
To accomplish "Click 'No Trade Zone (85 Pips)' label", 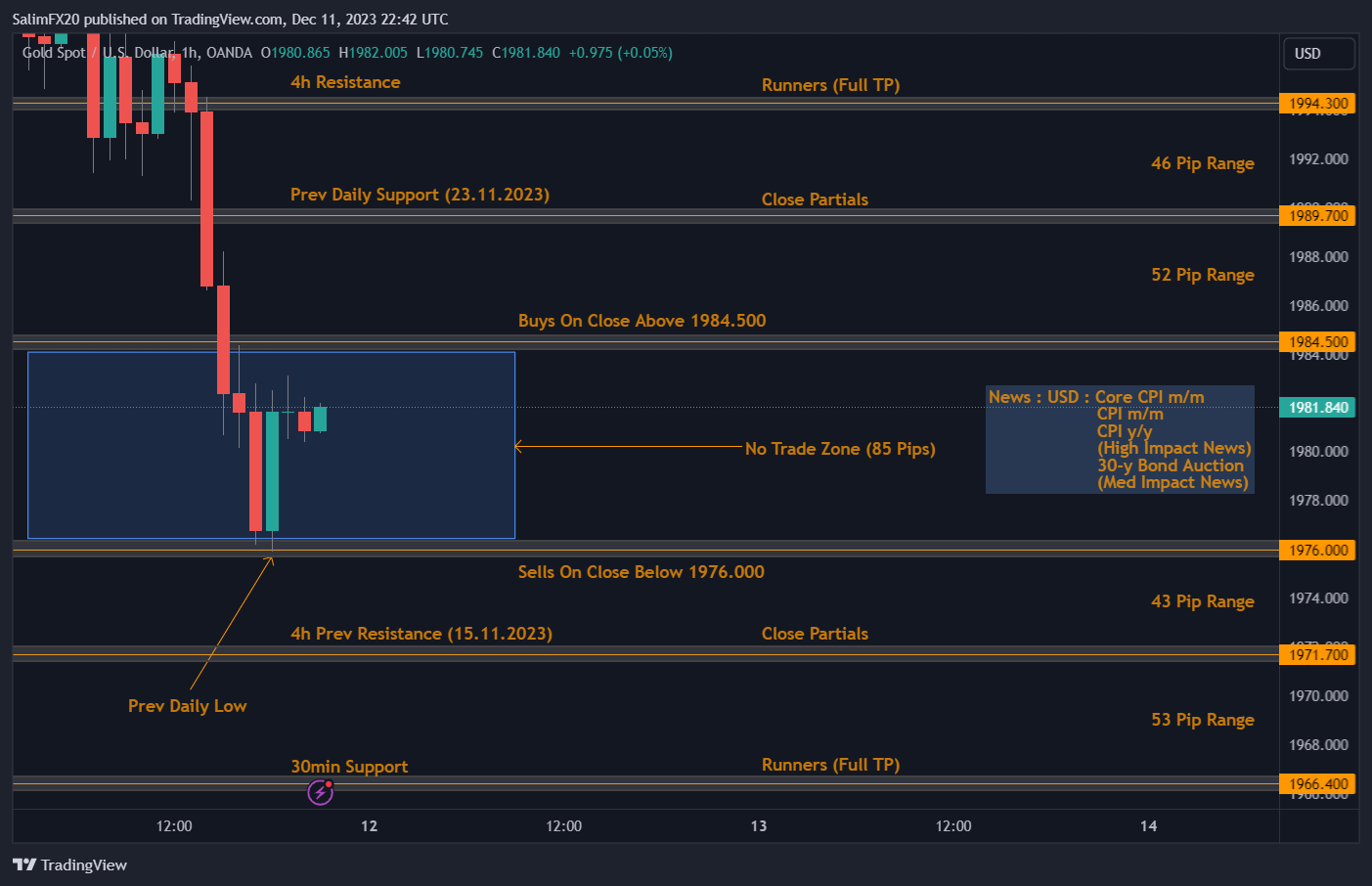I will coord(840,449).
